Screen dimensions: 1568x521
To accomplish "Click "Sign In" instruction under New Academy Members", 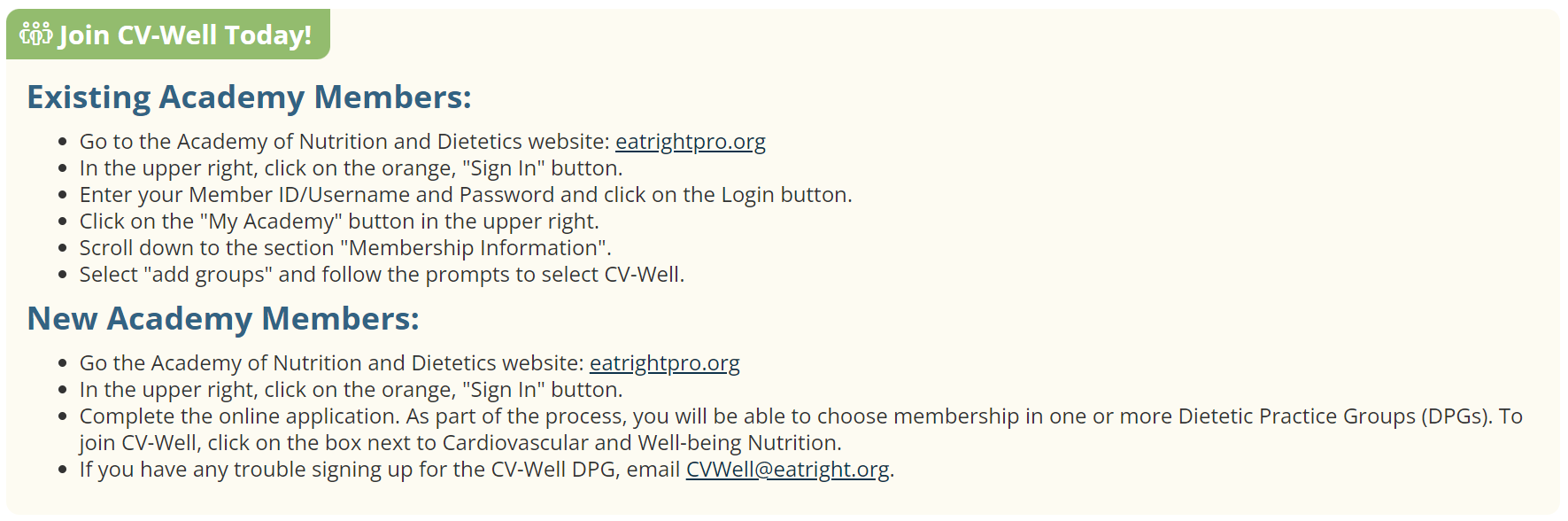I will (351, 390).
